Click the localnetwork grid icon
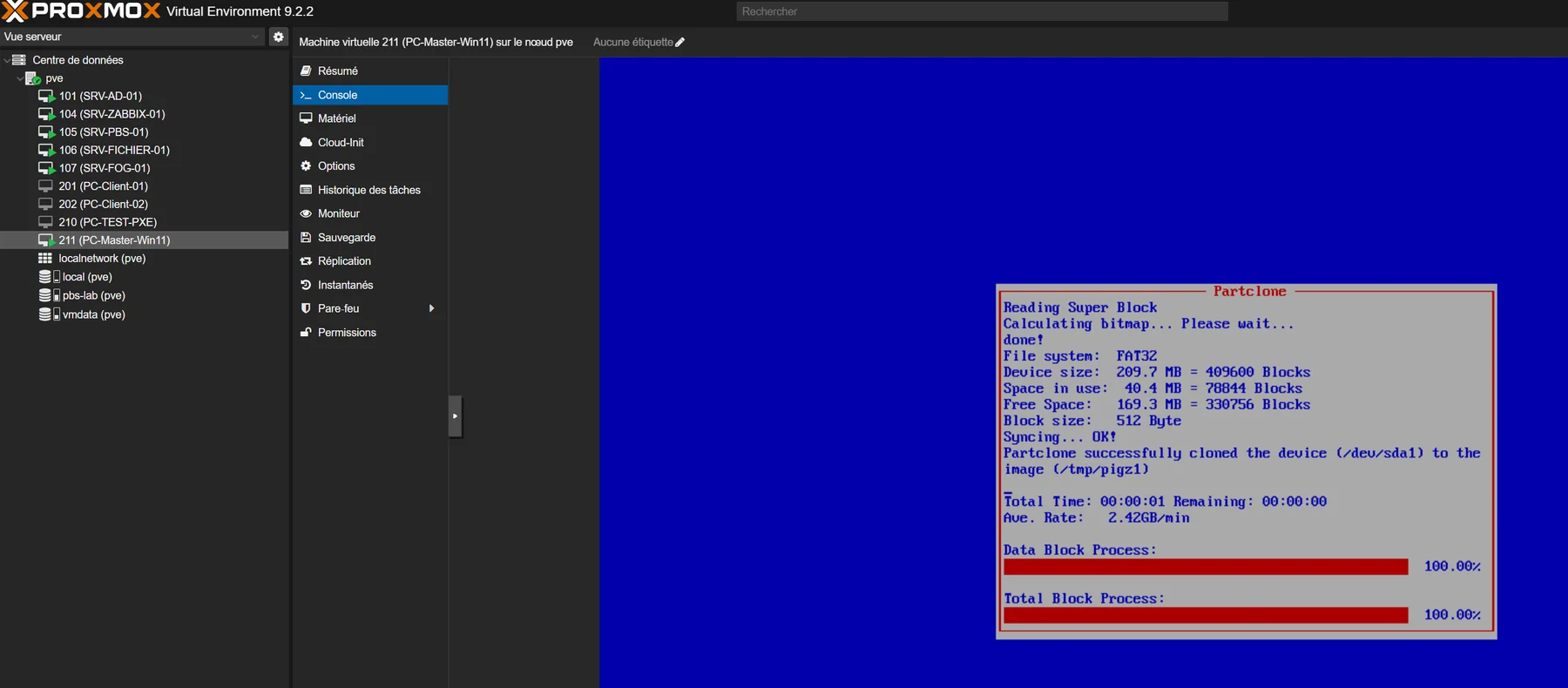The image size is (1568, 688). pyautogui.click(x=45, y=259)
